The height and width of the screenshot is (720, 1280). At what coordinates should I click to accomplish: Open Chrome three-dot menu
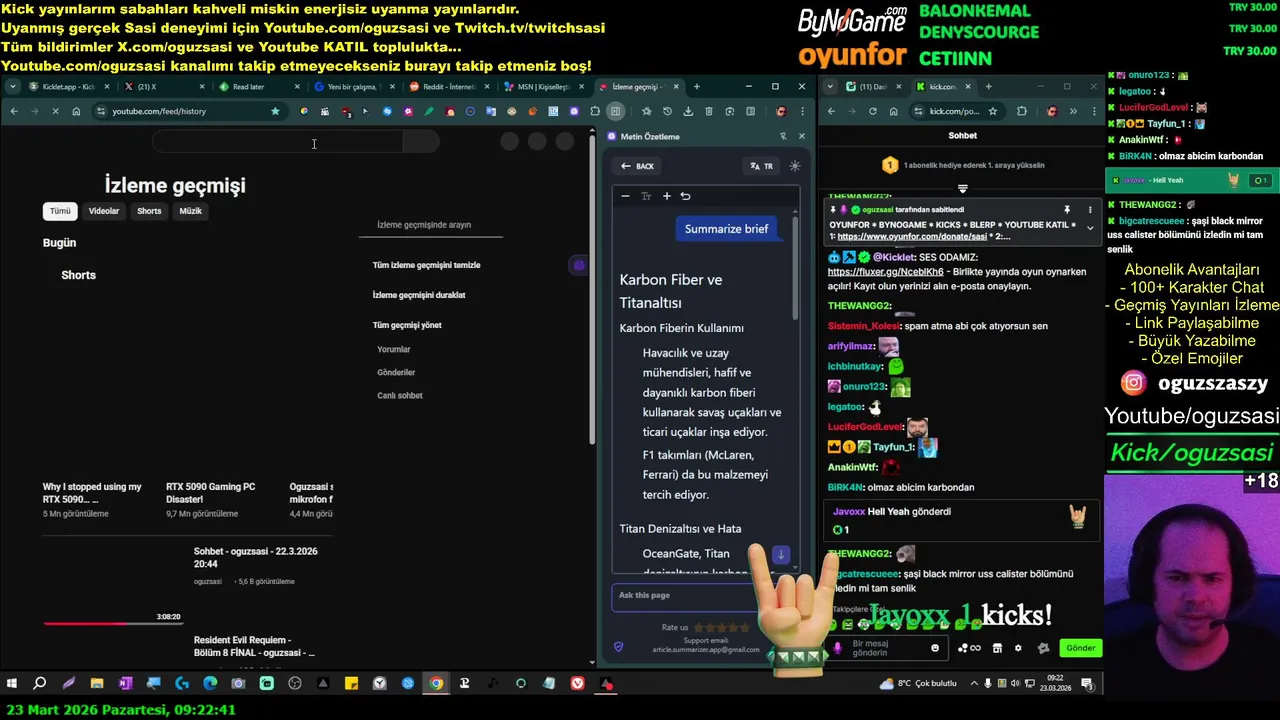coord(801,111)
